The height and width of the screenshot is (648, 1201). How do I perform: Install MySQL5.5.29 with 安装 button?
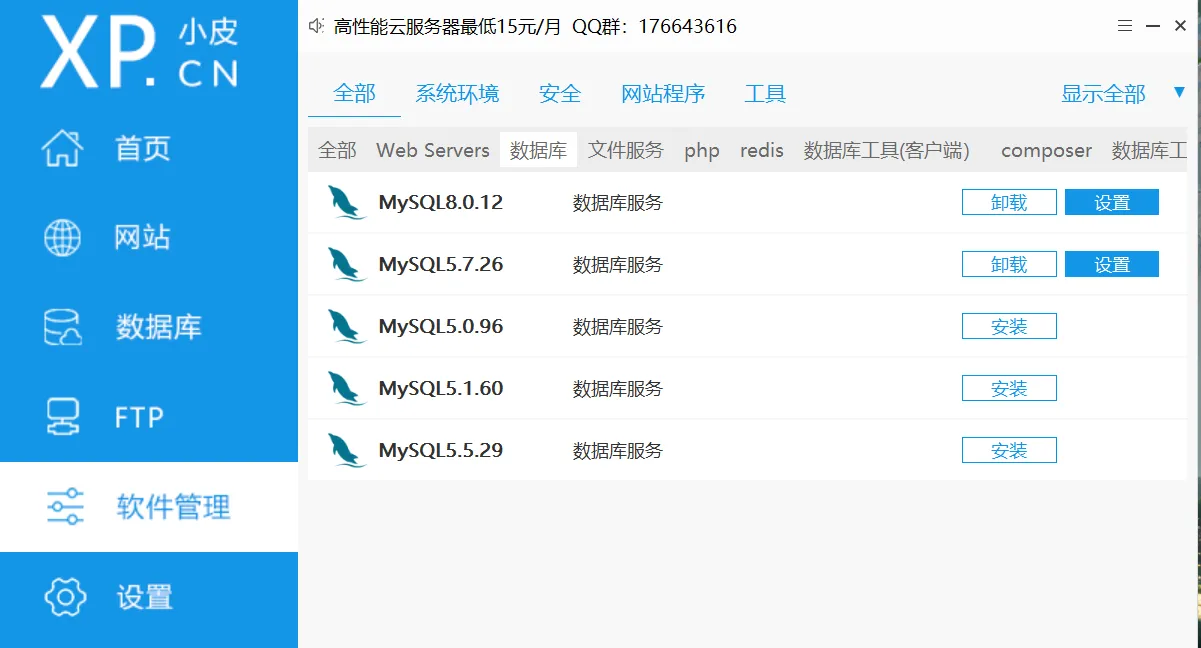(1009, 450)
